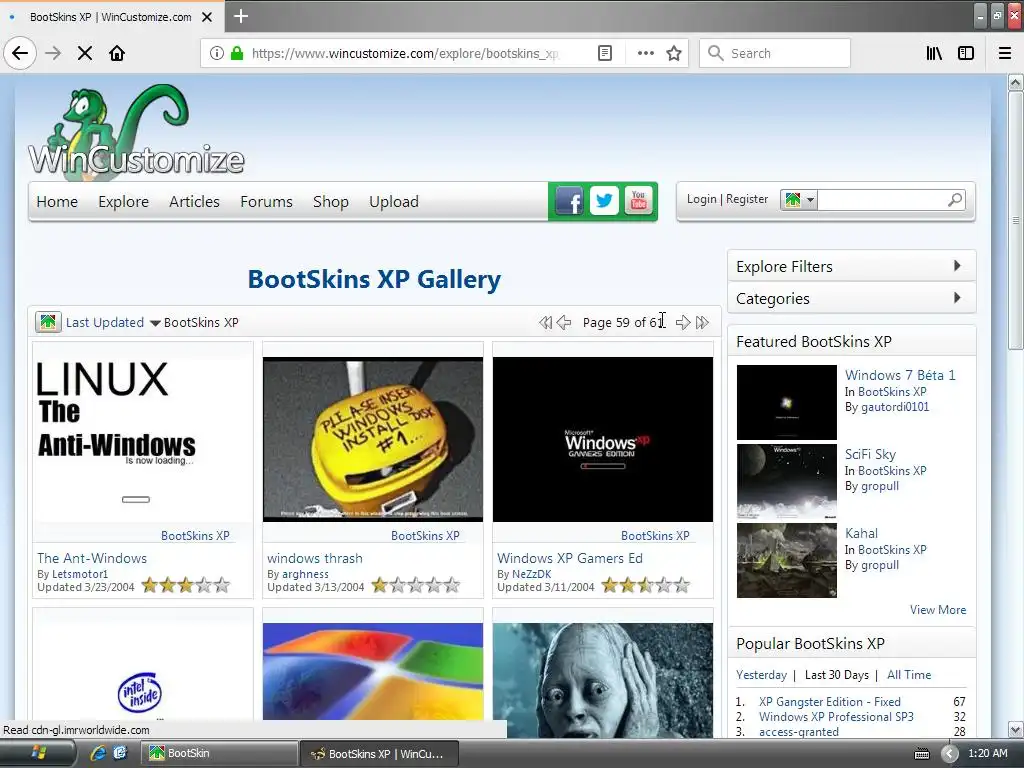This screenshot has width=1024, height=768.
Task: Click the gallery icon beside Last Updated
Action: pyautogui.click(x=48, y=322)
